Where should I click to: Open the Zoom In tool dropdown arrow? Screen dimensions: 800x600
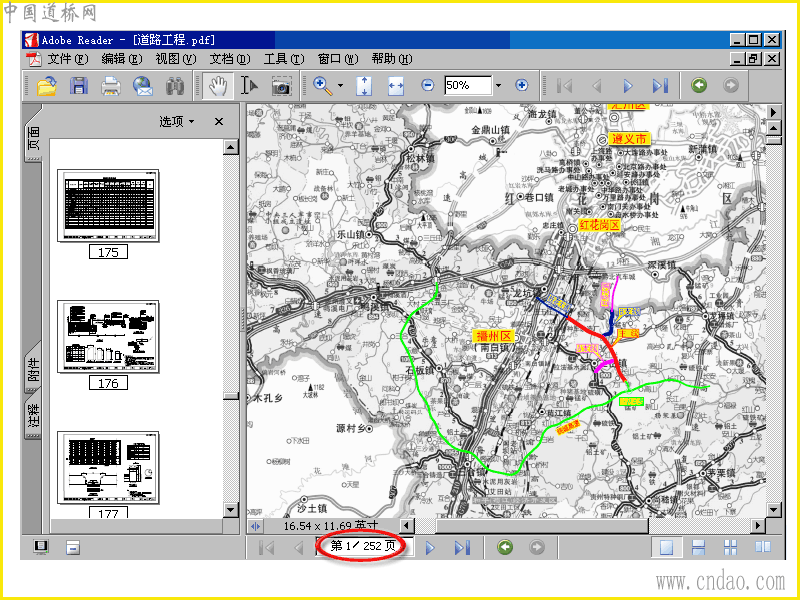(x=340, y=86)
